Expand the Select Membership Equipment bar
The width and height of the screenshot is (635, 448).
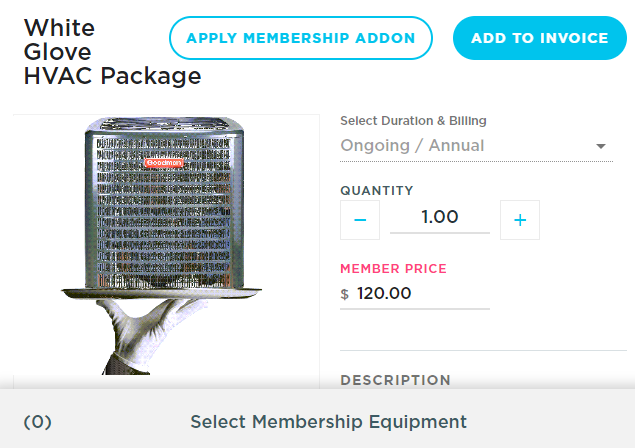click(x=328, y=422)
